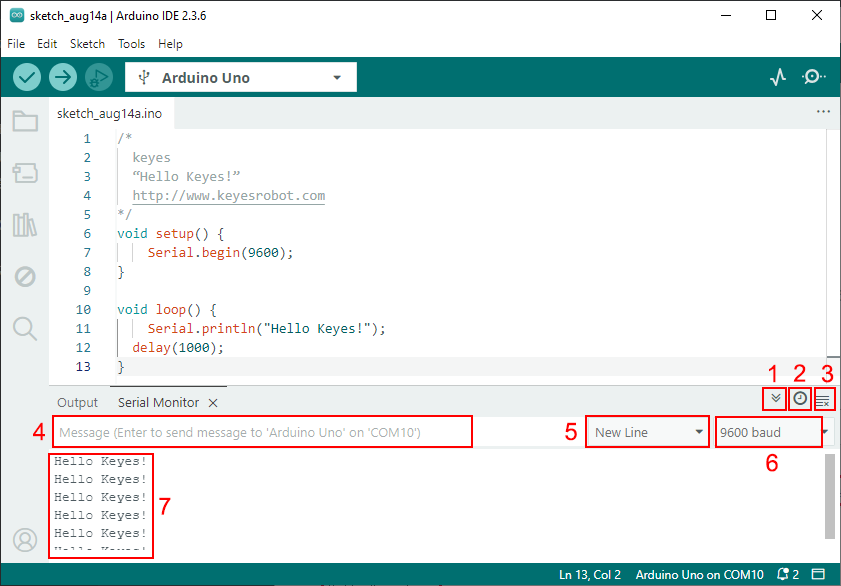Image resolution: width=841 pixels, height=586 pixels.
Task: Clear the Serial Monitor output
Action: coord(824,400)
